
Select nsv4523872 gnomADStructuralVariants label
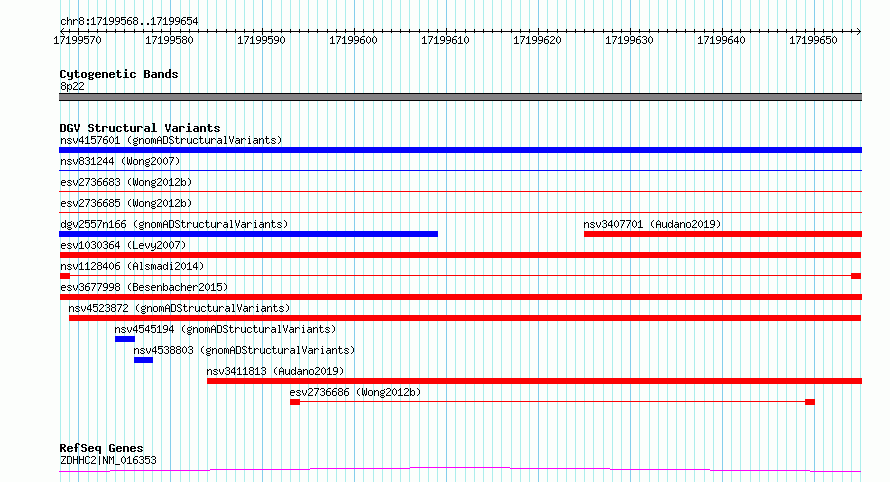179,308
